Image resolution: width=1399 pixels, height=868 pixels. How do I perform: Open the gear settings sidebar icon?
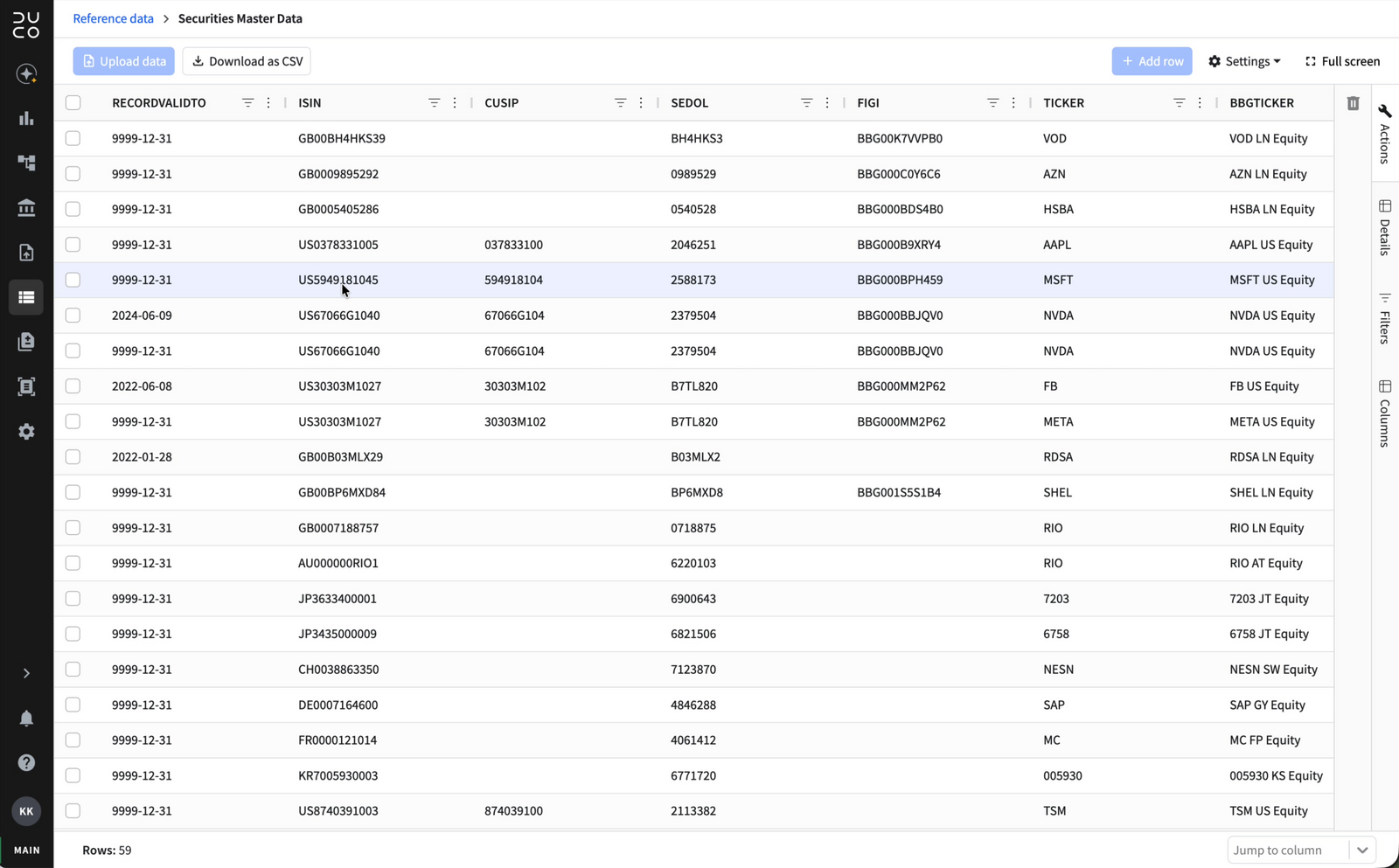pyautogui.click(x=26, y=431)
